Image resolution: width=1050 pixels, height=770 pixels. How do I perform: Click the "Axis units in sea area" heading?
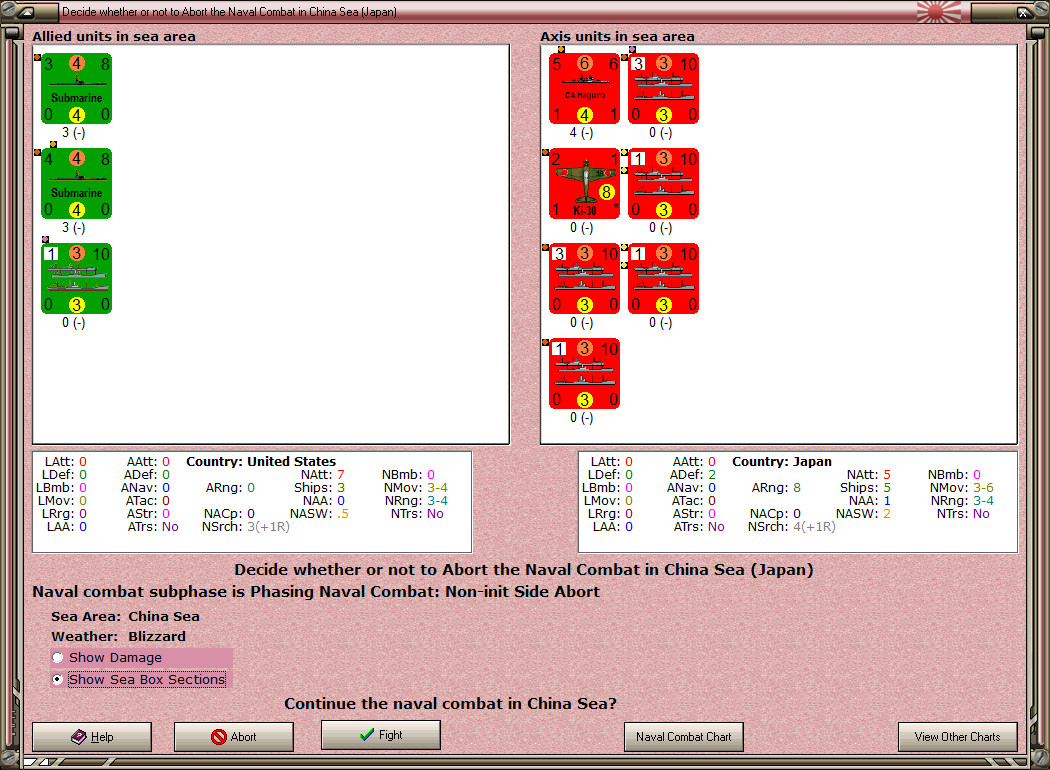tap(617, 36)
